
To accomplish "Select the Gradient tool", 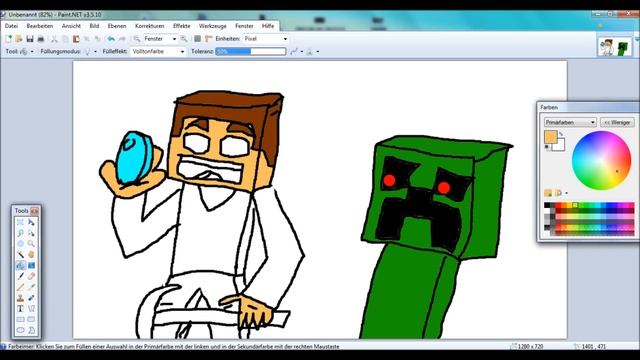I will (x=31, y=265).
